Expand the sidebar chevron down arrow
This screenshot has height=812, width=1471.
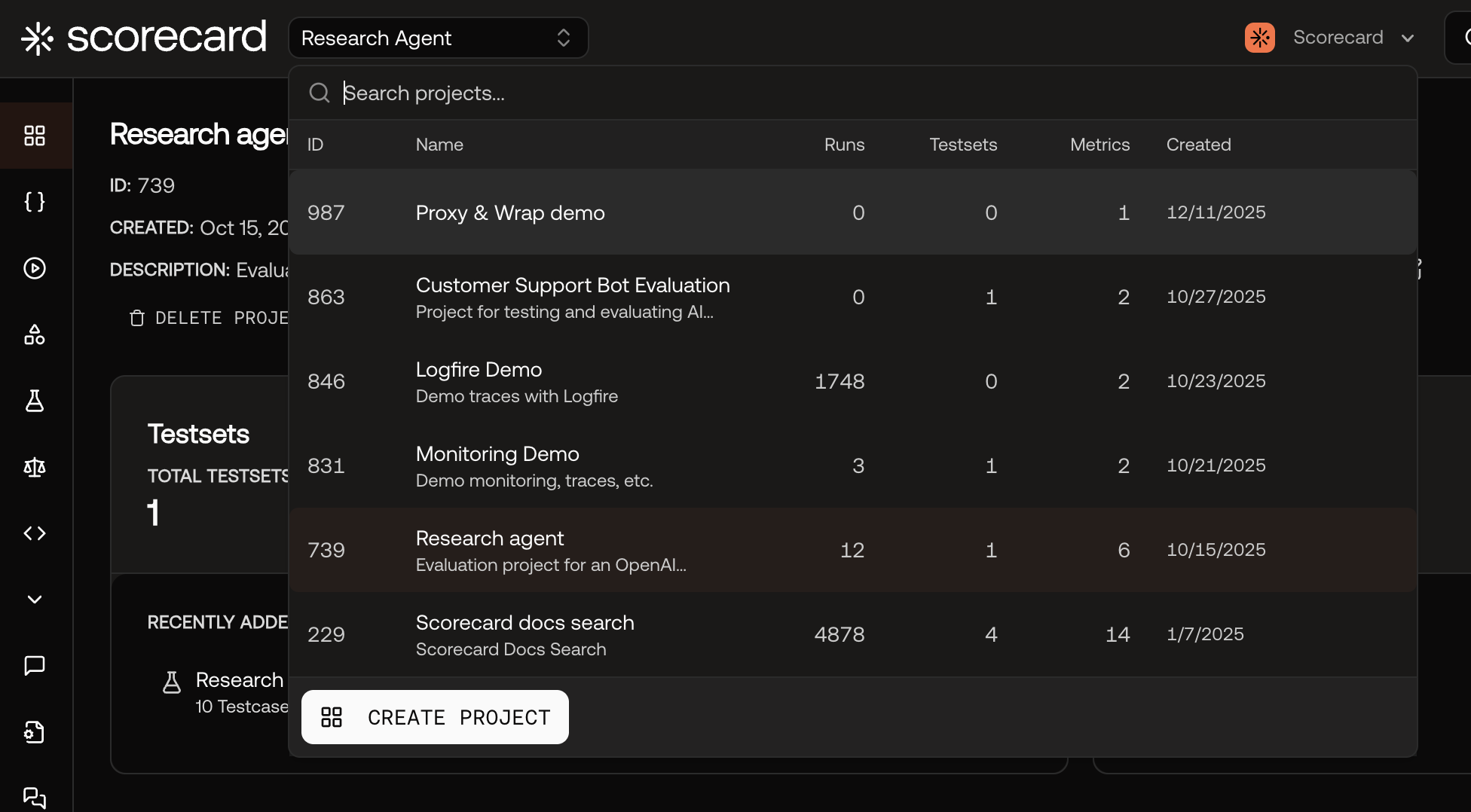35,600
